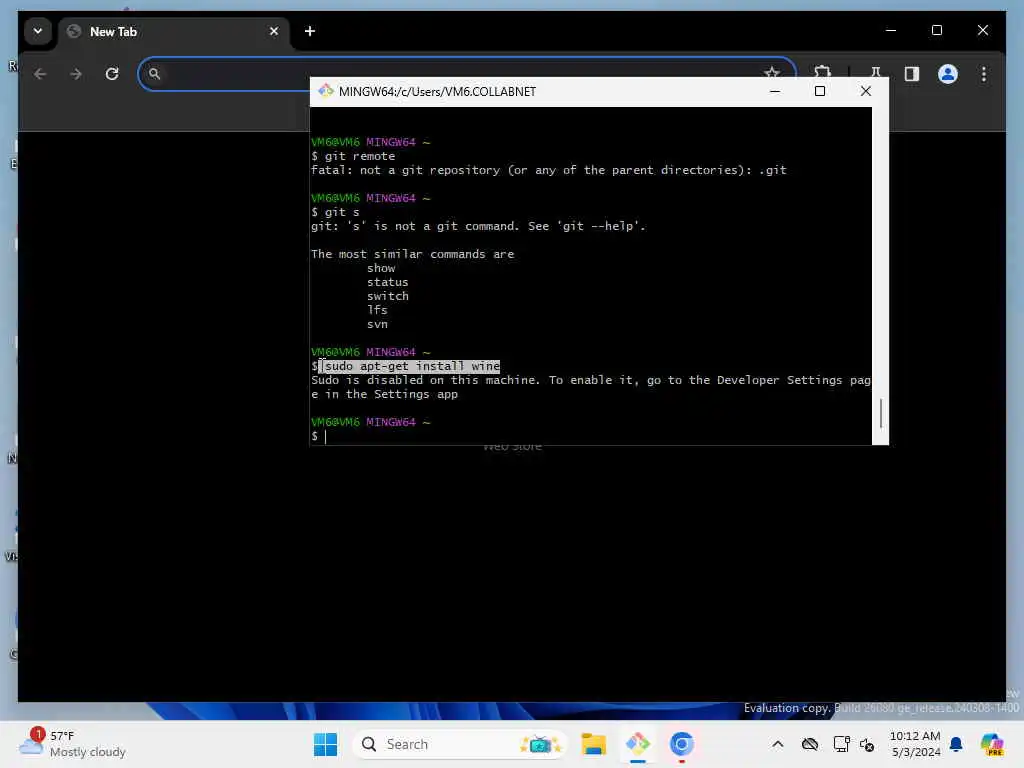Open the weather widget showing 57°F
This screenshot has height=768, width=1024.
pos(72,744)
